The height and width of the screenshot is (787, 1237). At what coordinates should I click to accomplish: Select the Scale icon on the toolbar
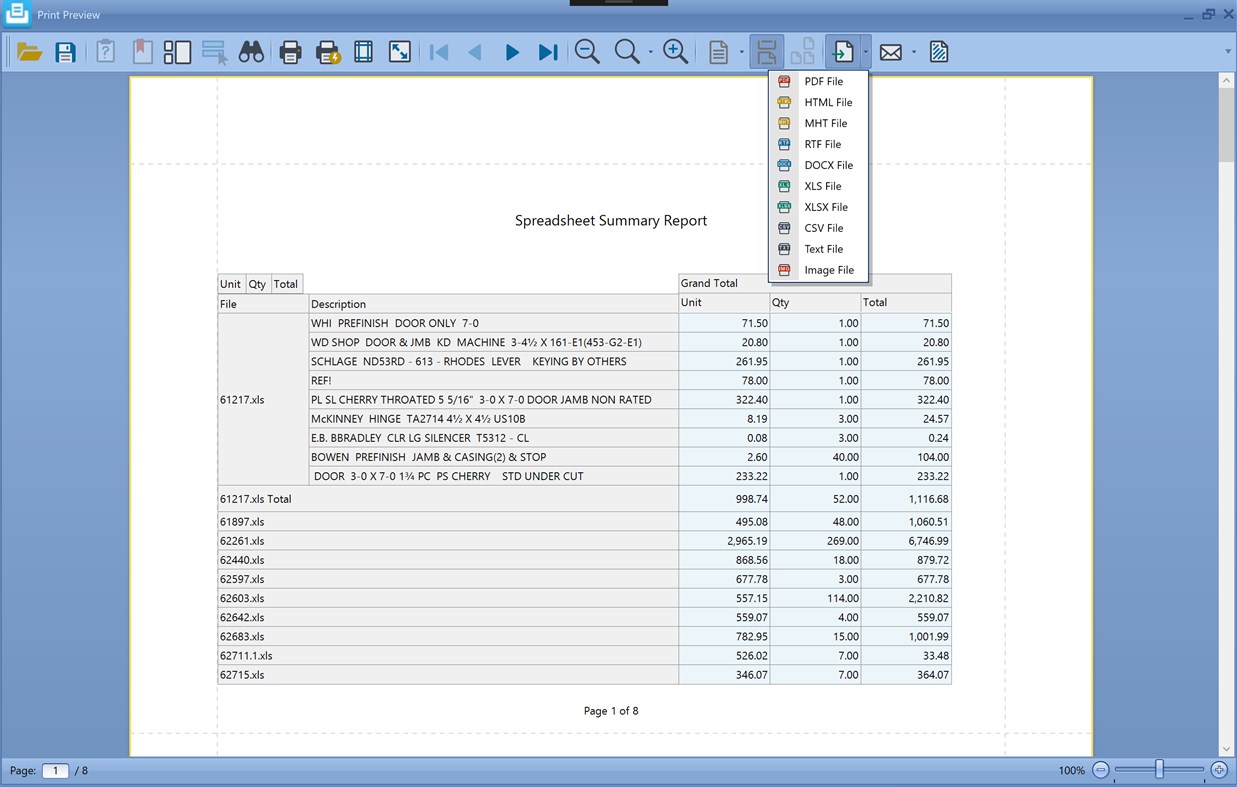click(x=399, y=51)
